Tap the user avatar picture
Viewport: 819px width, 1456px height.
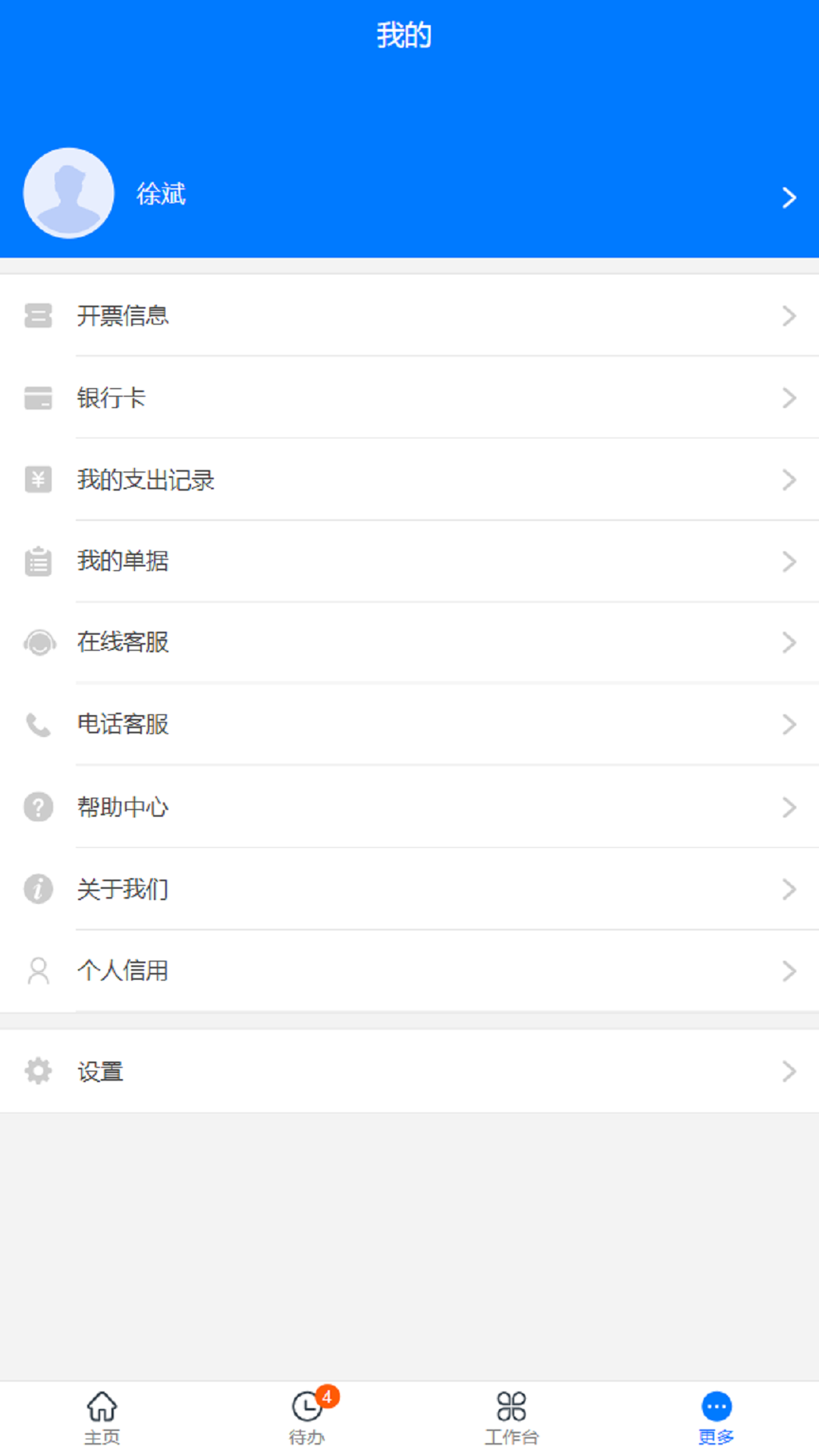[x=68, y=193]
